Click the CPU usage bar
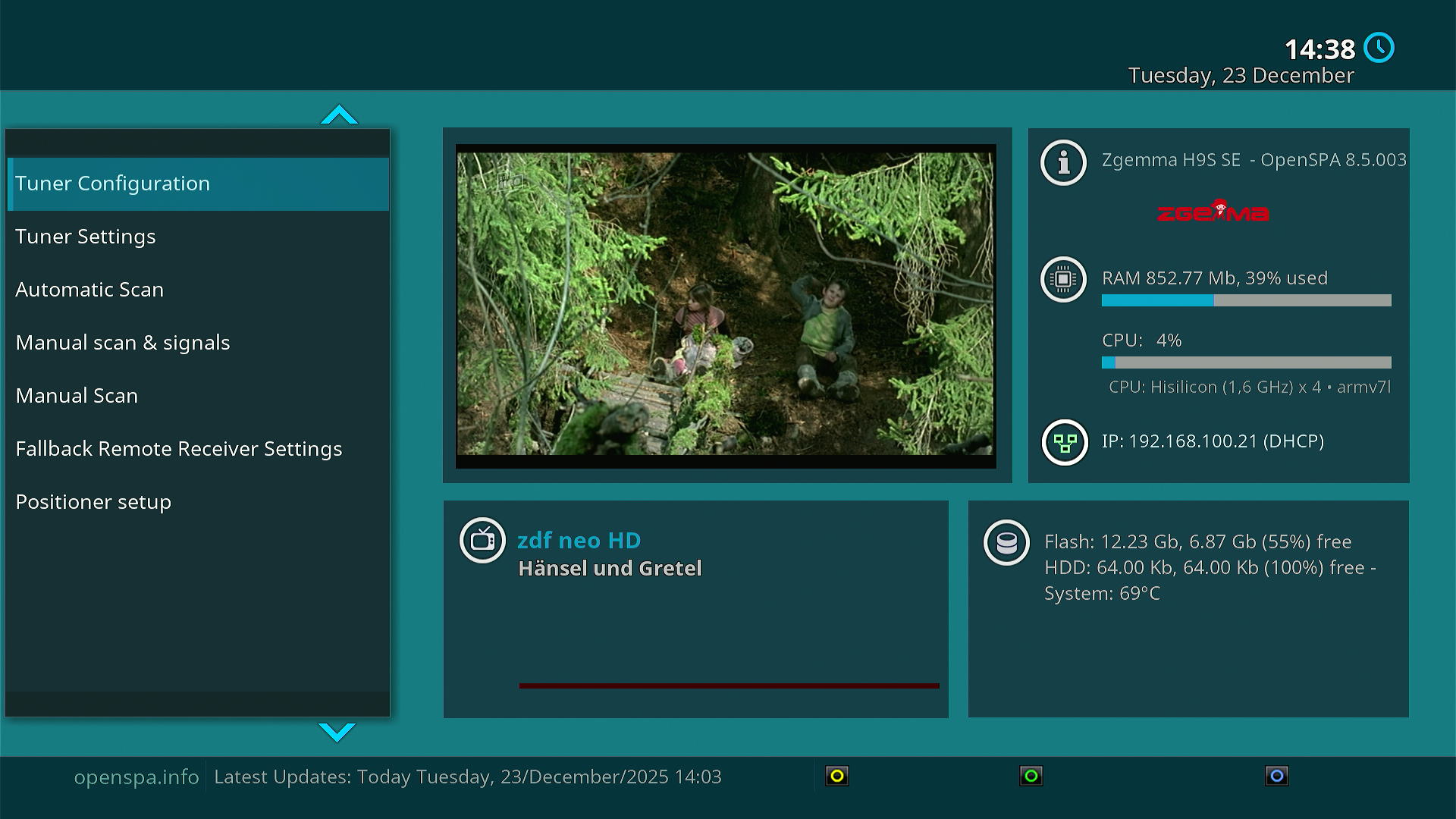 coord(1246,362)
